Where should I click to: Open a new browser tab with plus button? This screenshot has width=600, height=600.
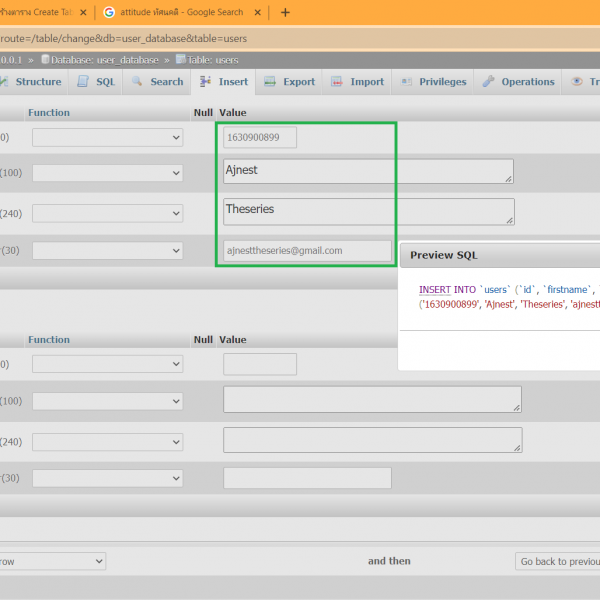coord(285,13)
